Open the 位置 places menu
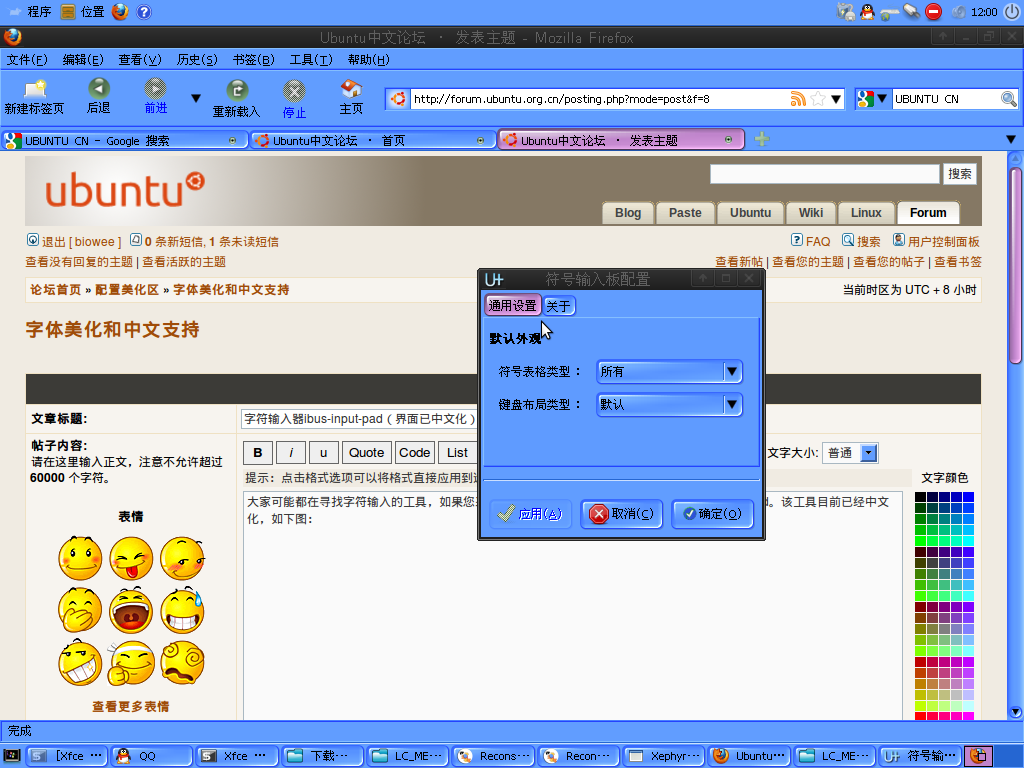 point(82,12)
